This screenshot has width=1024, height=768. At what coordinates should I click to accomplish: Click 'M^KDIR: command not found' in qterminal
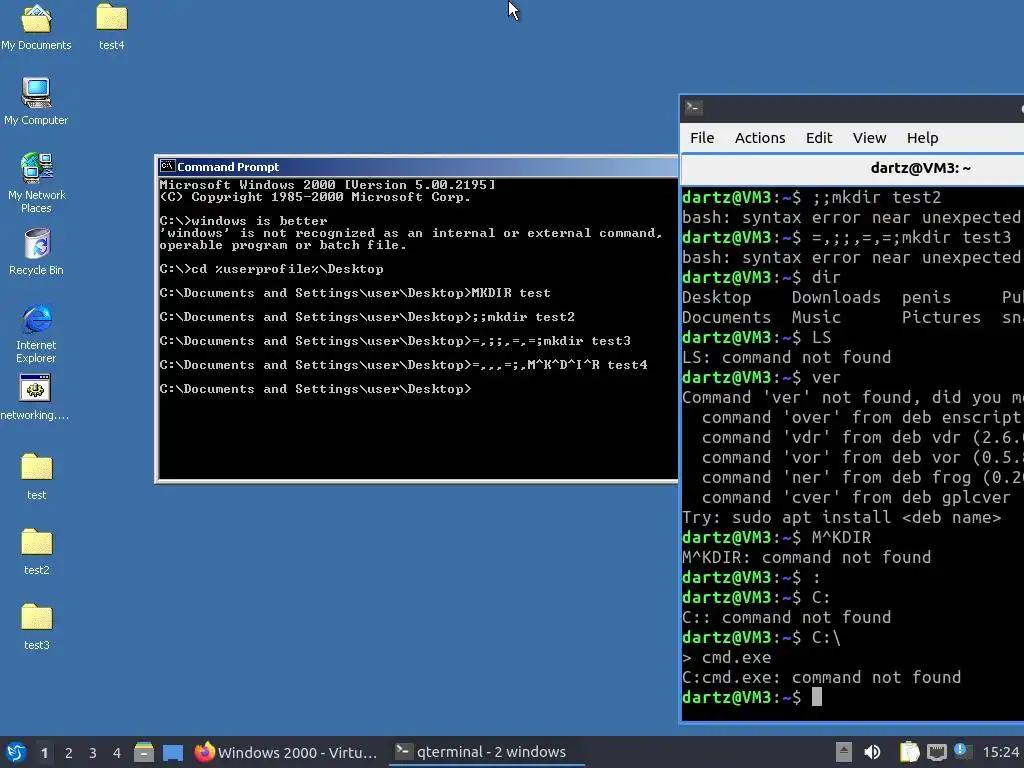pyautogui.click(x=807, y=557)
